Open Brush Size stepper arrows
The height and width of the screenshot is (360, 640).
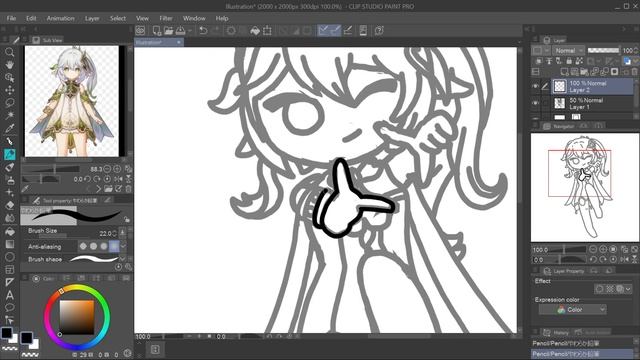click(x=114, y=233)
